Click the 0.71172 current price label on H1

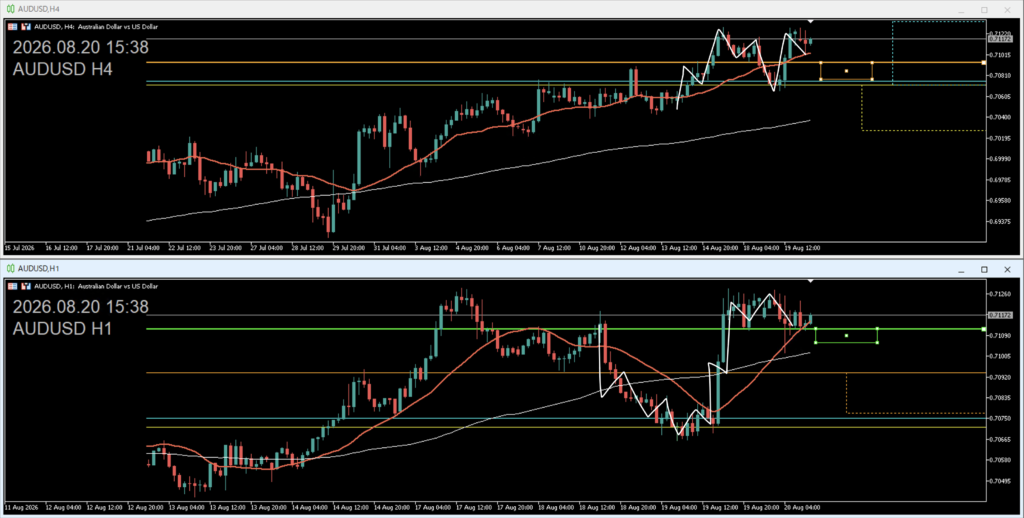(999, 315)
